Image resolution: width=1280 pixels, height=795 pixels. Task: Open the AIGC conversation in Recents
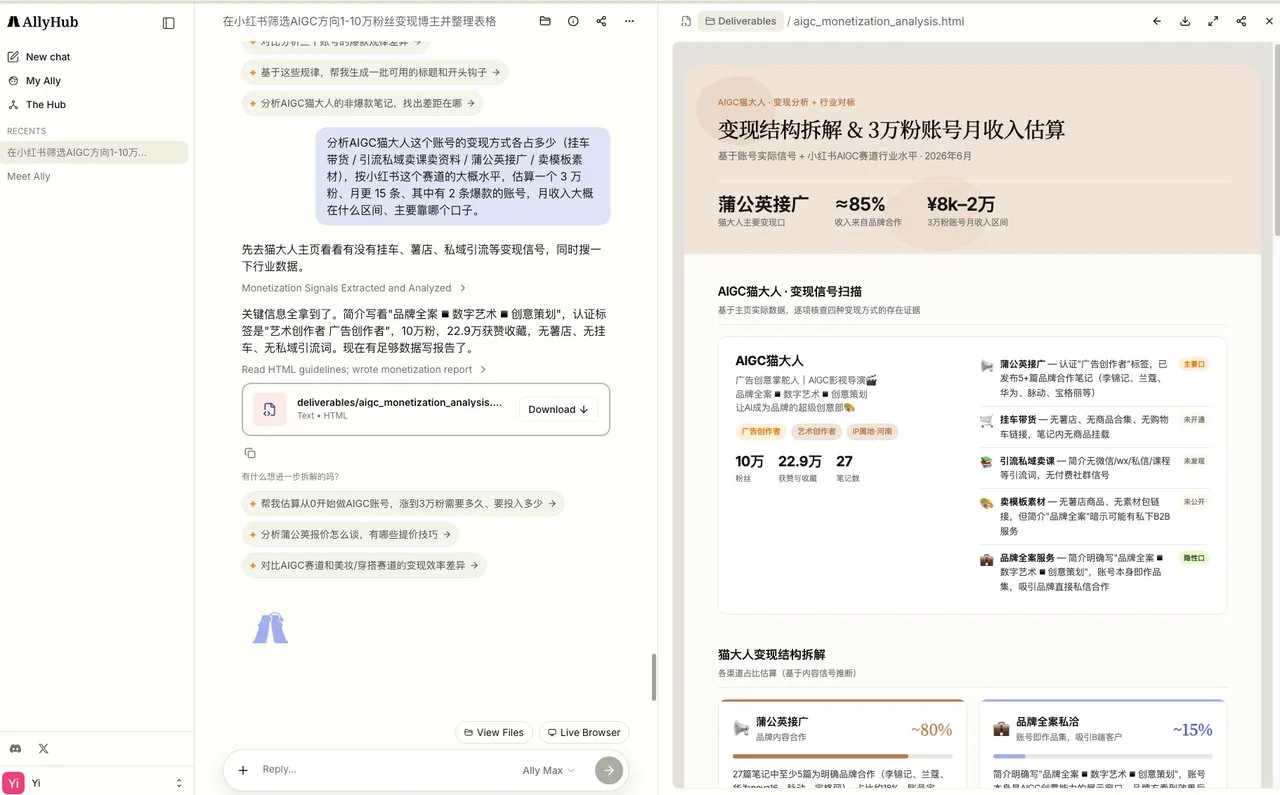point(94,152)
